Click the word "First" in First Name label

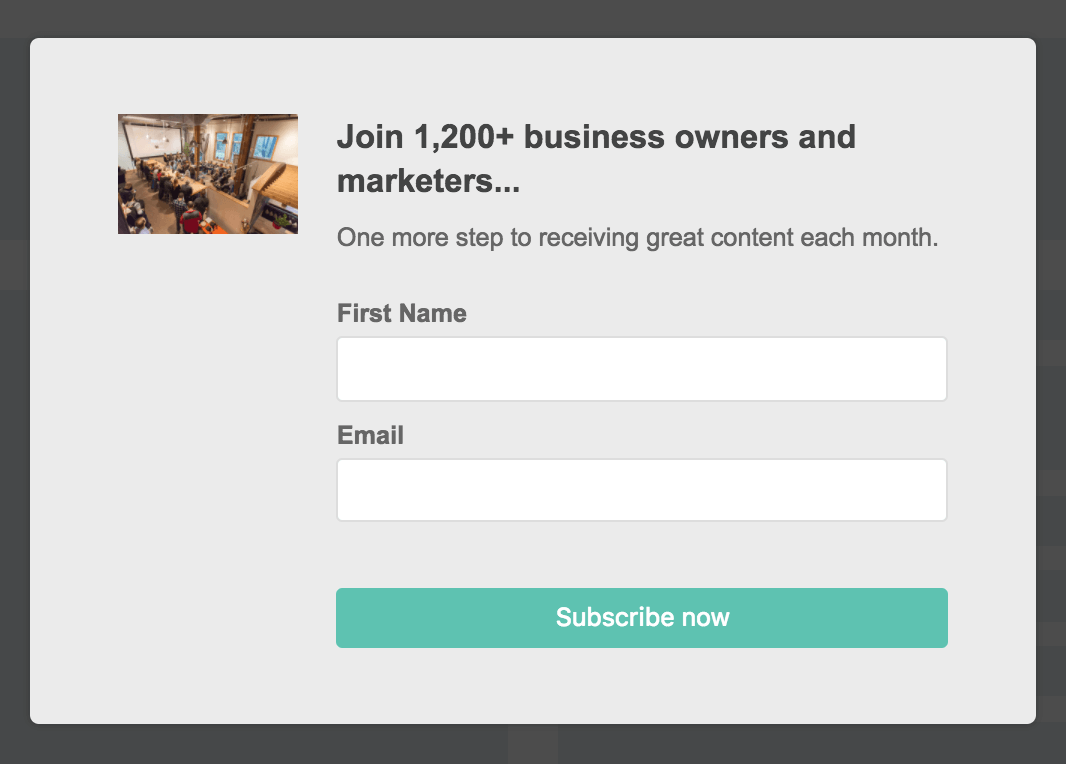coord(365,314)
